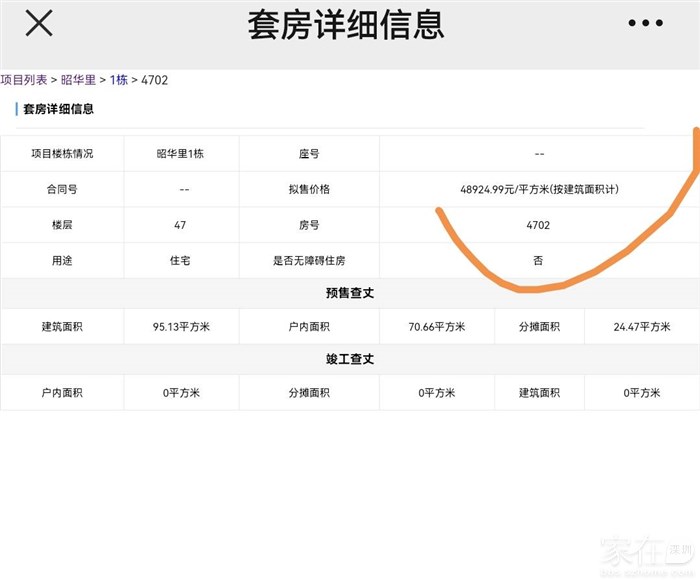This screenshot has height=580, width=700.
Task: Close the page with the X icon
Action: pyautogui.click(x=39, y=24)
